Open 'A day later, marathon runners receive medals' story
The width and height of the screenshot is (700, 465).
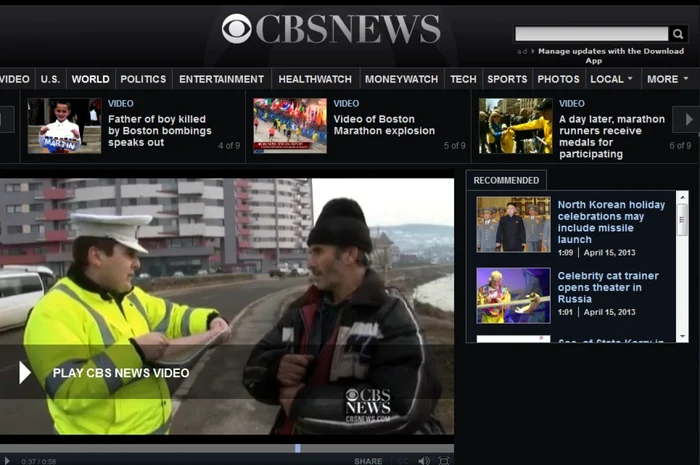click(612, 137)
